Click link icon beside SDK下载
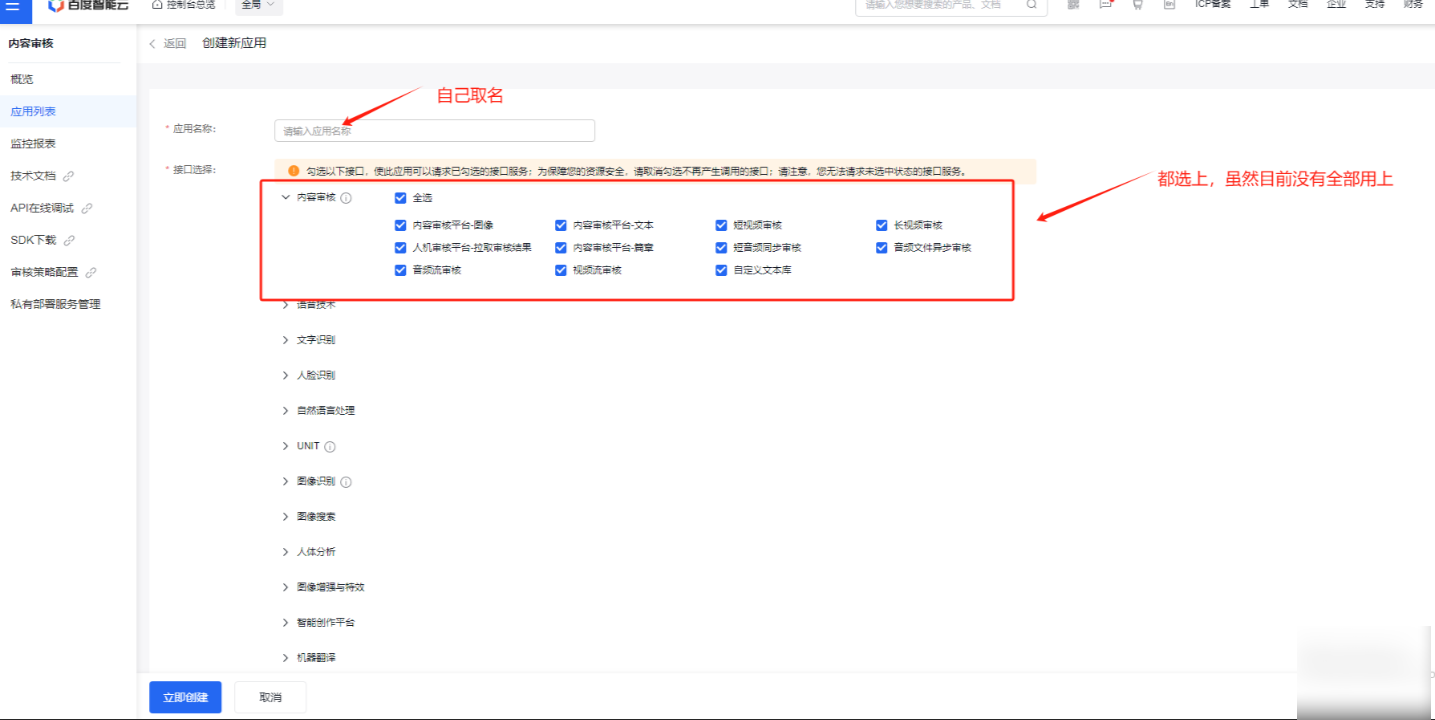Viewport: 1435px width, 720px height. point(69,240)
